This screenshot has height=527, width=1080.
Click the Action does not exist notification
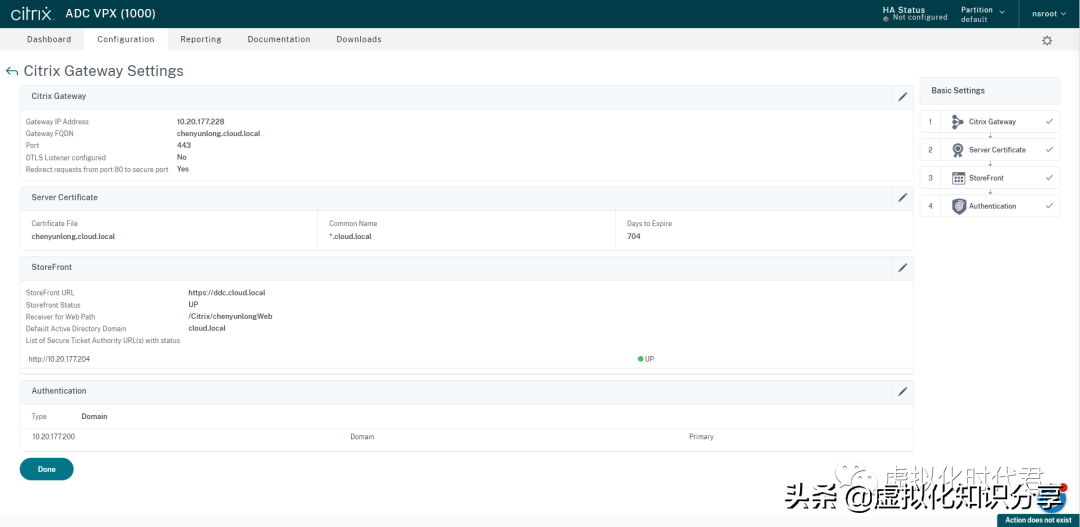pos(1038,520)
